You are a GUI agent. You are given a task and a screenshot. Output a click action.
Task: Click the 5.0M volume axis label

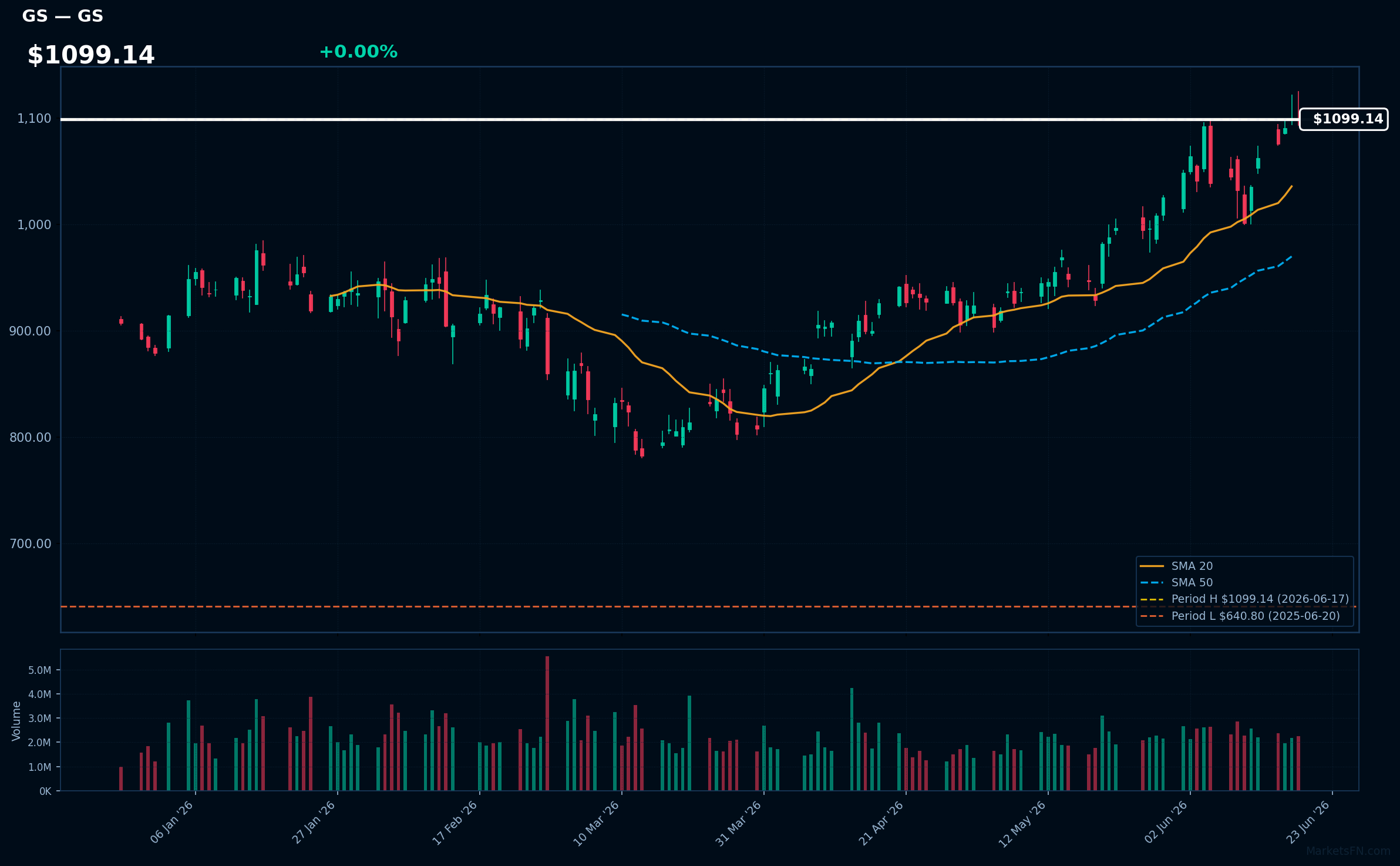point(40,670)
